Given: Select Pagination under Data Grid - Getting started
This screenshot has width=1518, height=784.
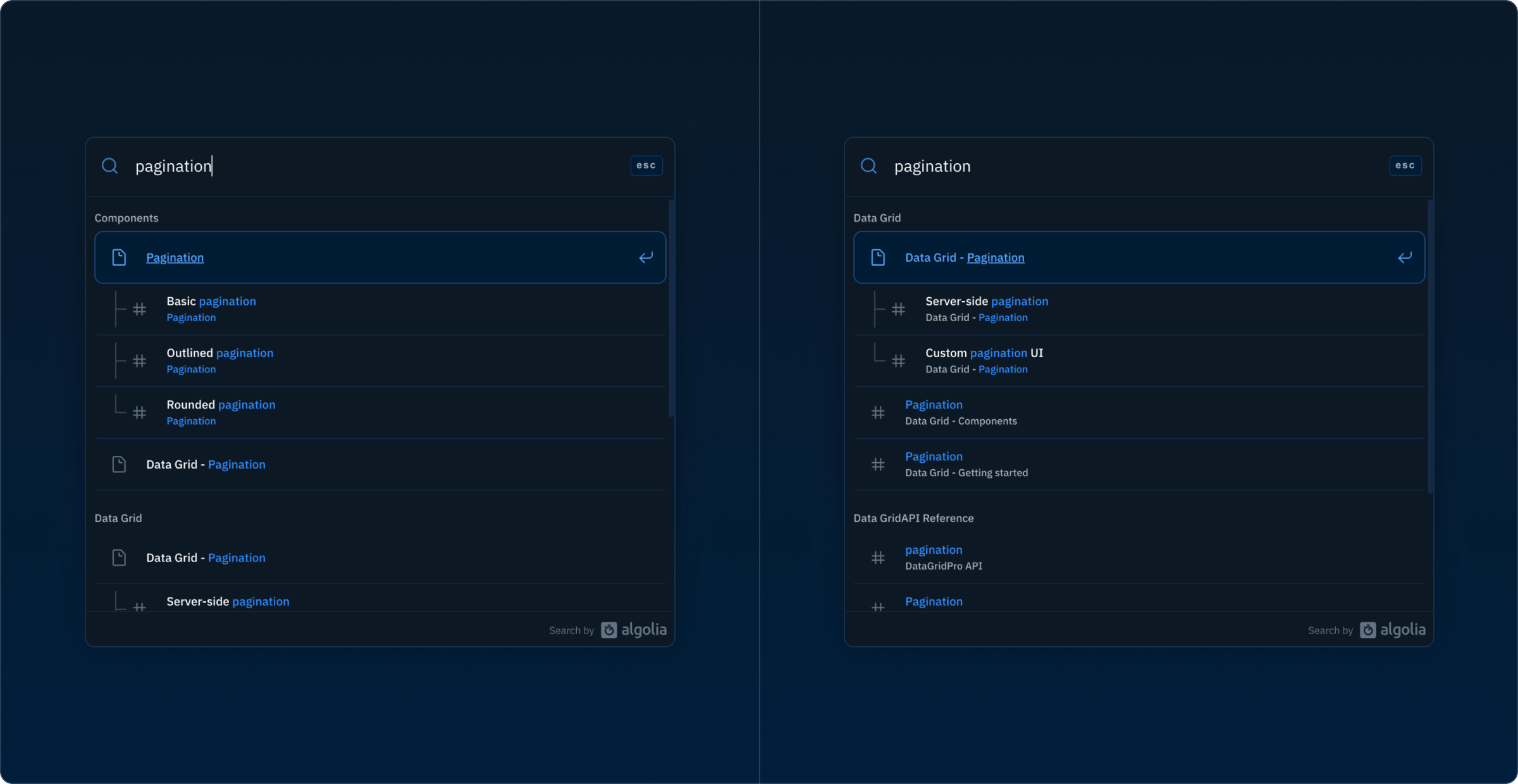Looking at the screenshot, I should (x=934, y=456).
